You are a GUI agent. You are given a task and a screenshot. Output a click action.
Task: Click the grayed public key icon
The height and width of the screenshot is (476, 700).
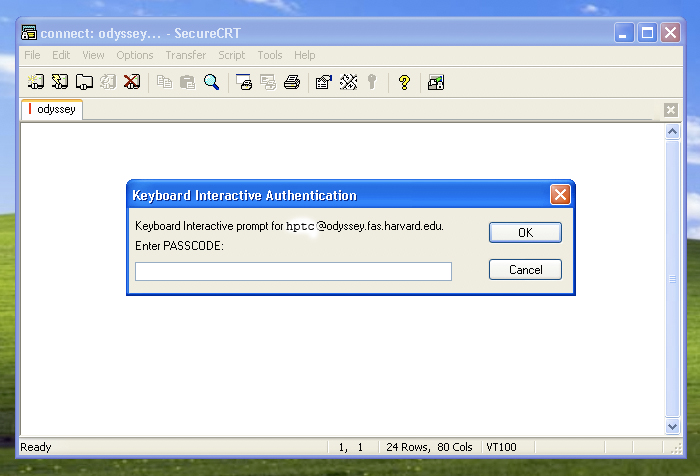372,82
